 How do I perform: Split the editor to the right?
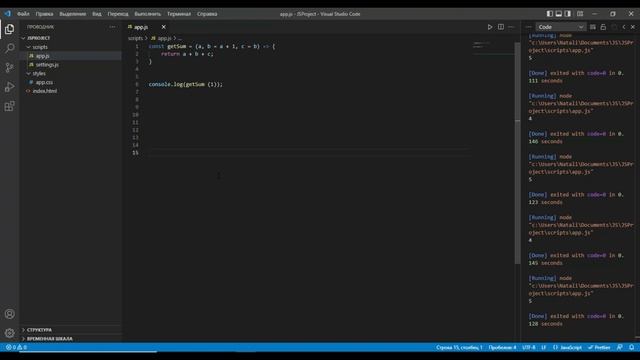coord(501,27)
